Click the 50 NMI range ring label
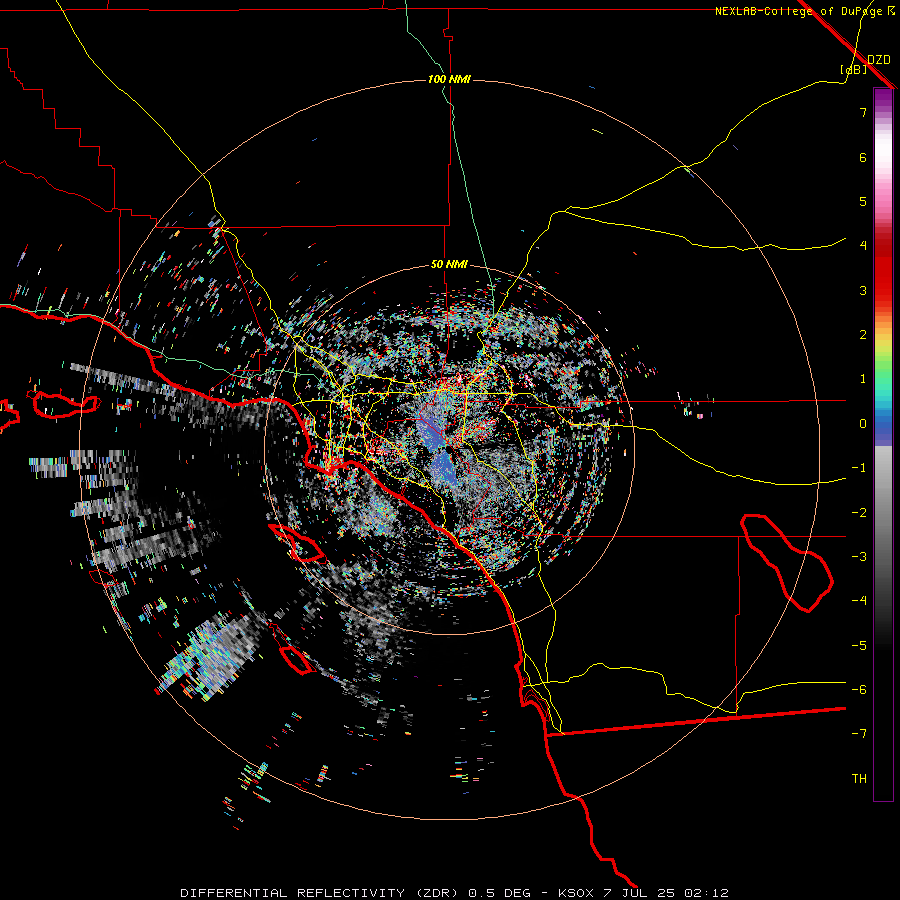Screen dimensions: 900x900 449,265
